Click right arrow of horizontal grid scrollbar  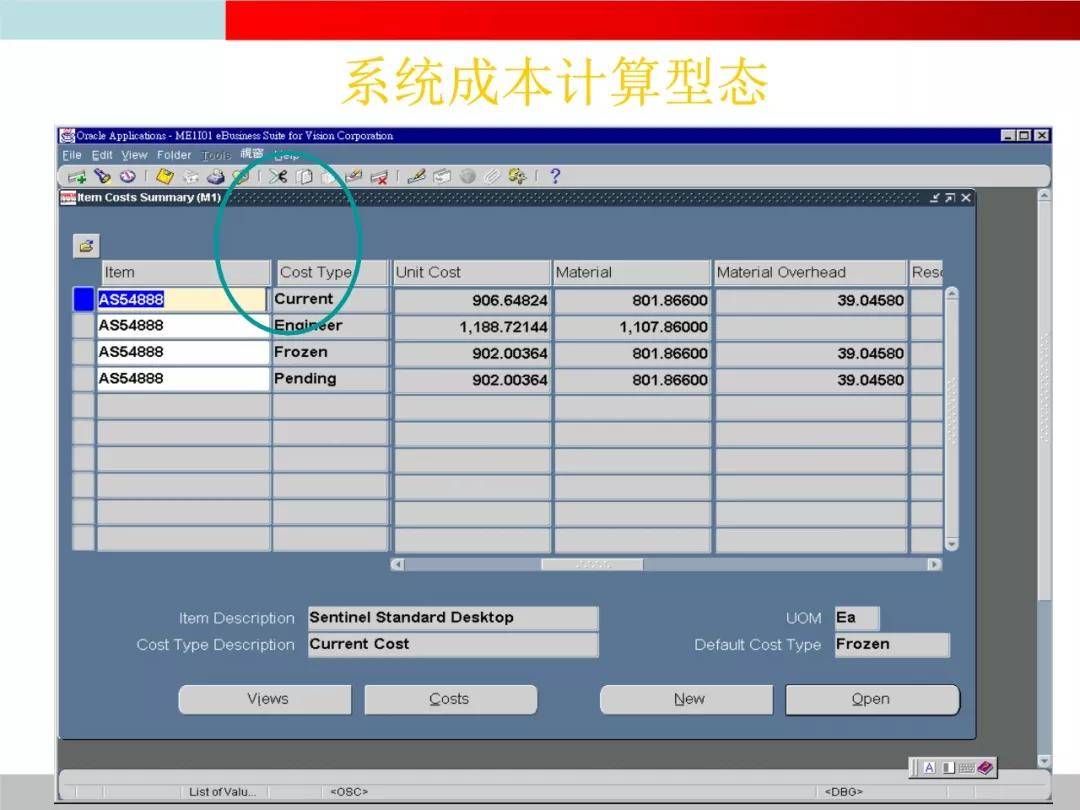(934, 564)
